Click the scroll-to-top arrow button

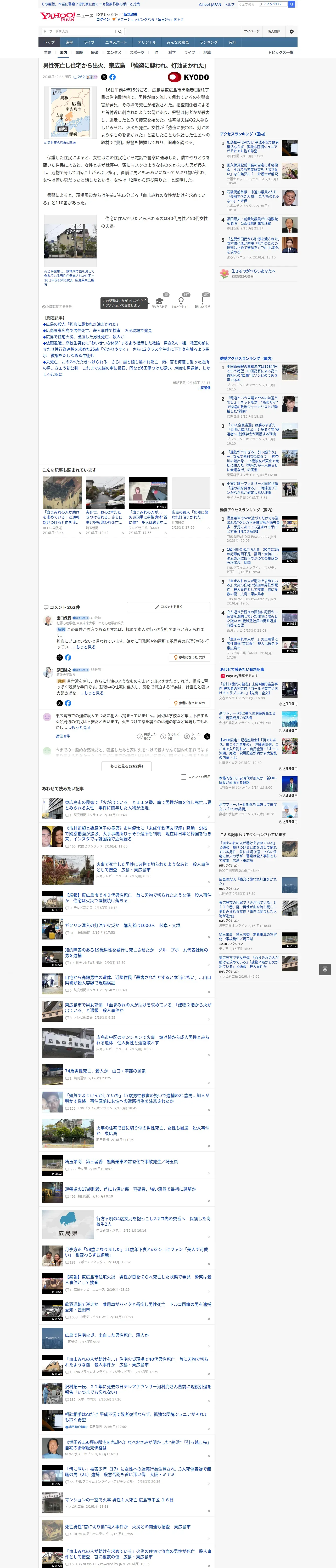pyautogui.click(x=325, y=970)
